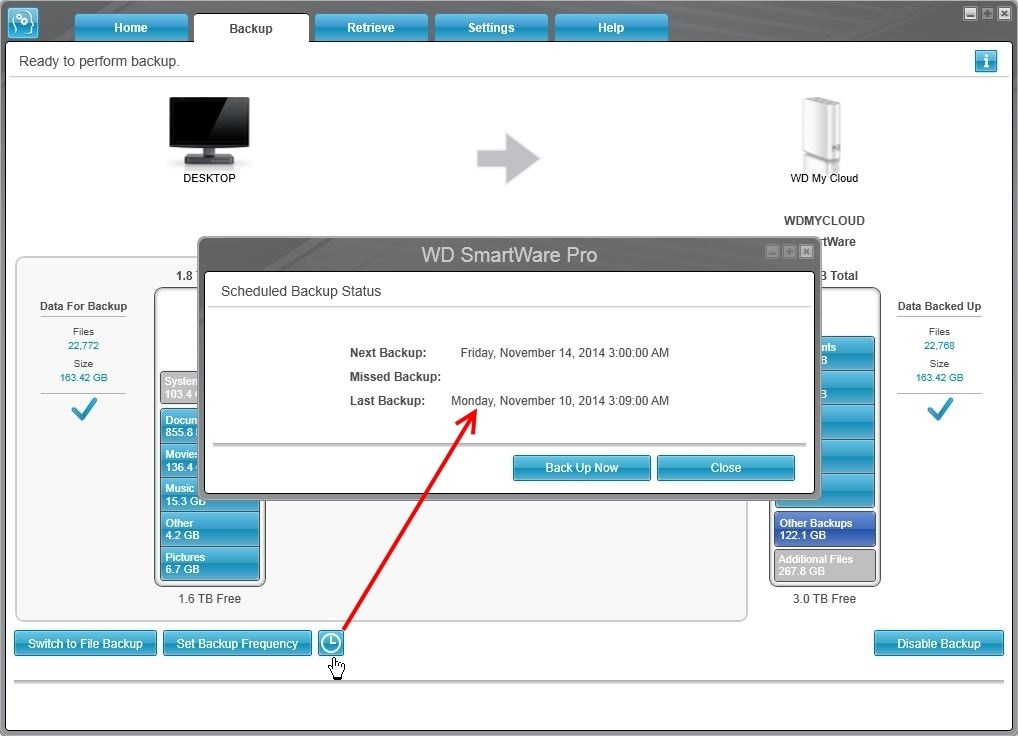Switch to the Home tab

point(130,27)
